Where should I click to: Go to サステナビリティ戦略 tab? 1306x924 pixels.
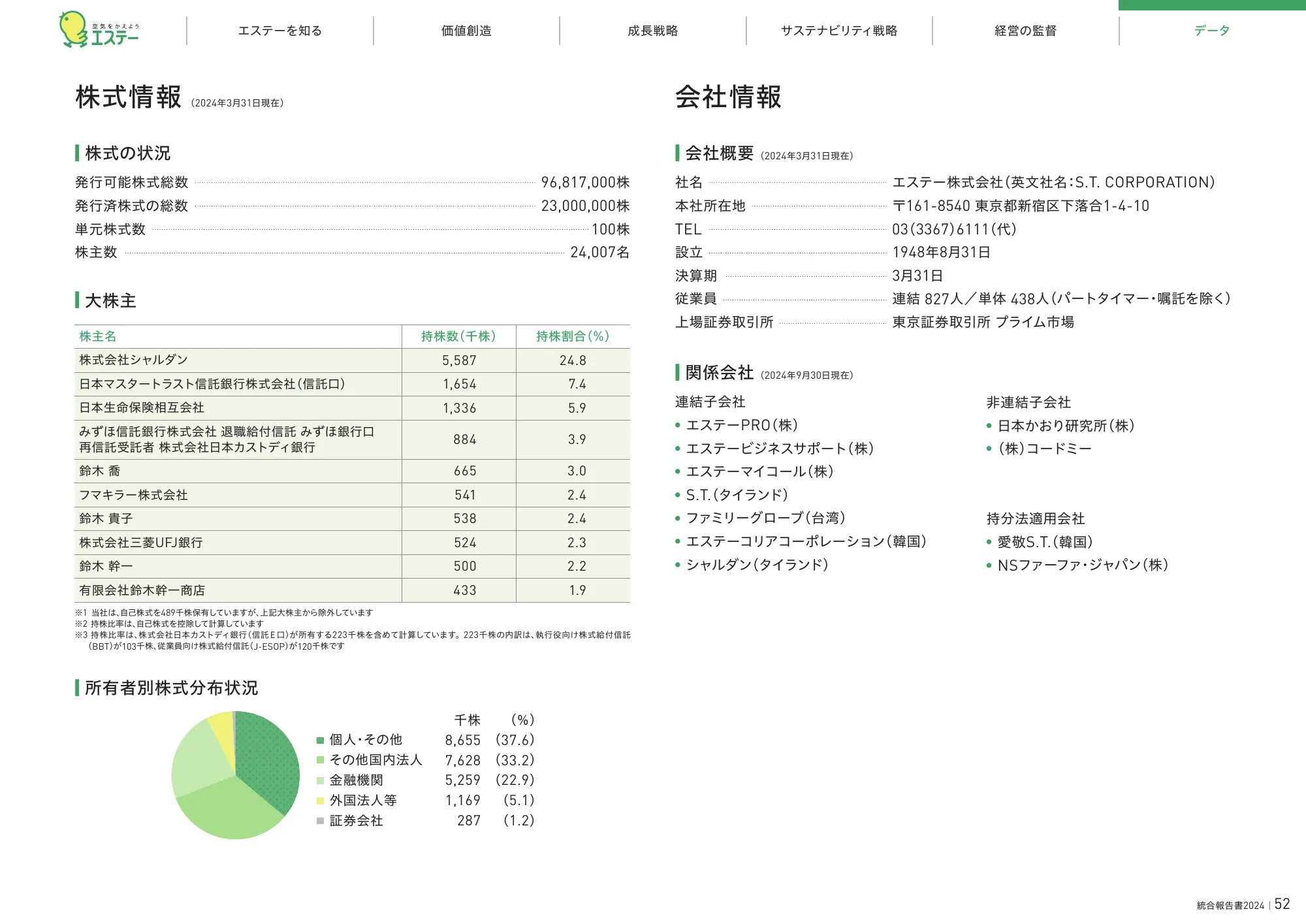coord(839,31)
